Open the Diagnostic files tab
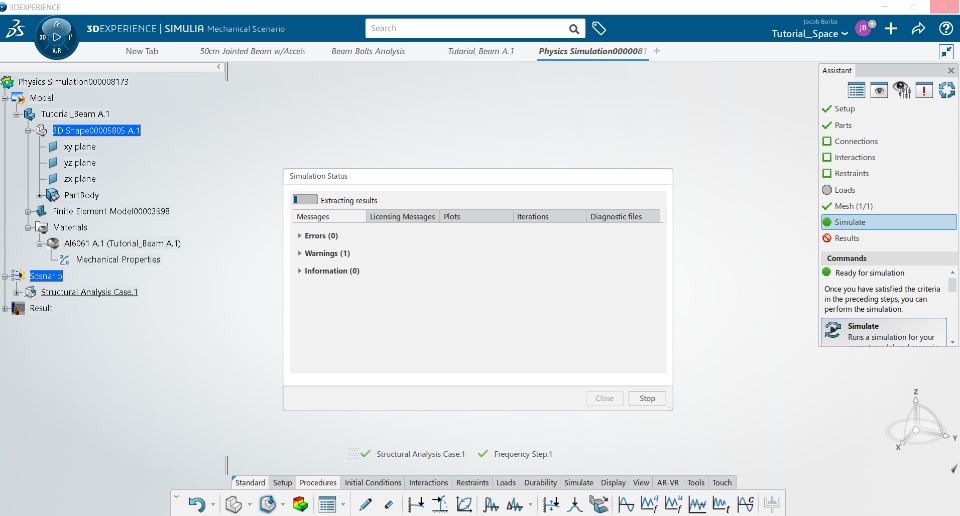This screenshot has height=516, width=960. coord(623,217)
